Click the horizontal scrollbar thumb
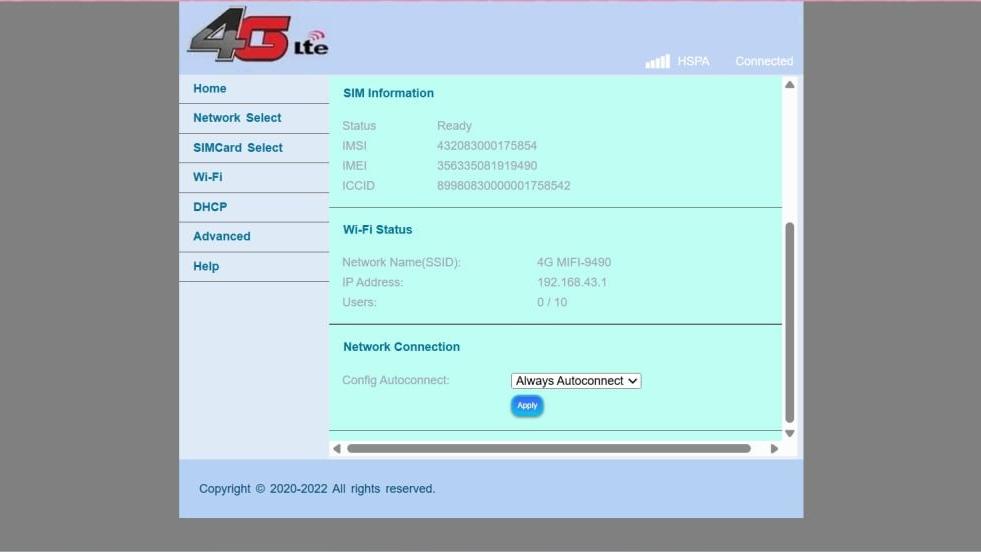Viewport: 981px width, 552px height. click(x=548, y=449)
